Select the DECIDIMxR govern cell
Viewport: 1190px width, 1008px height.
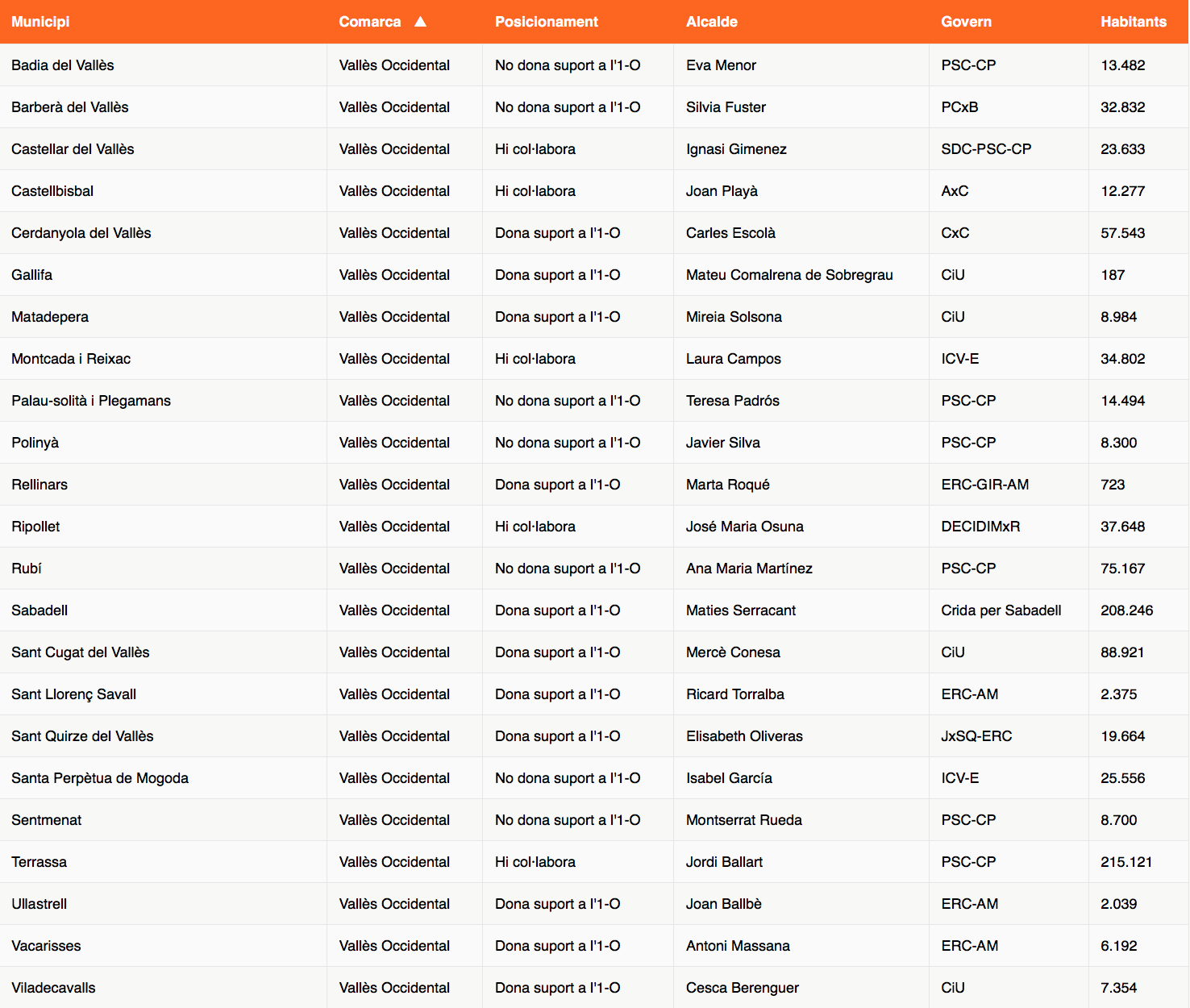(980, 527)
